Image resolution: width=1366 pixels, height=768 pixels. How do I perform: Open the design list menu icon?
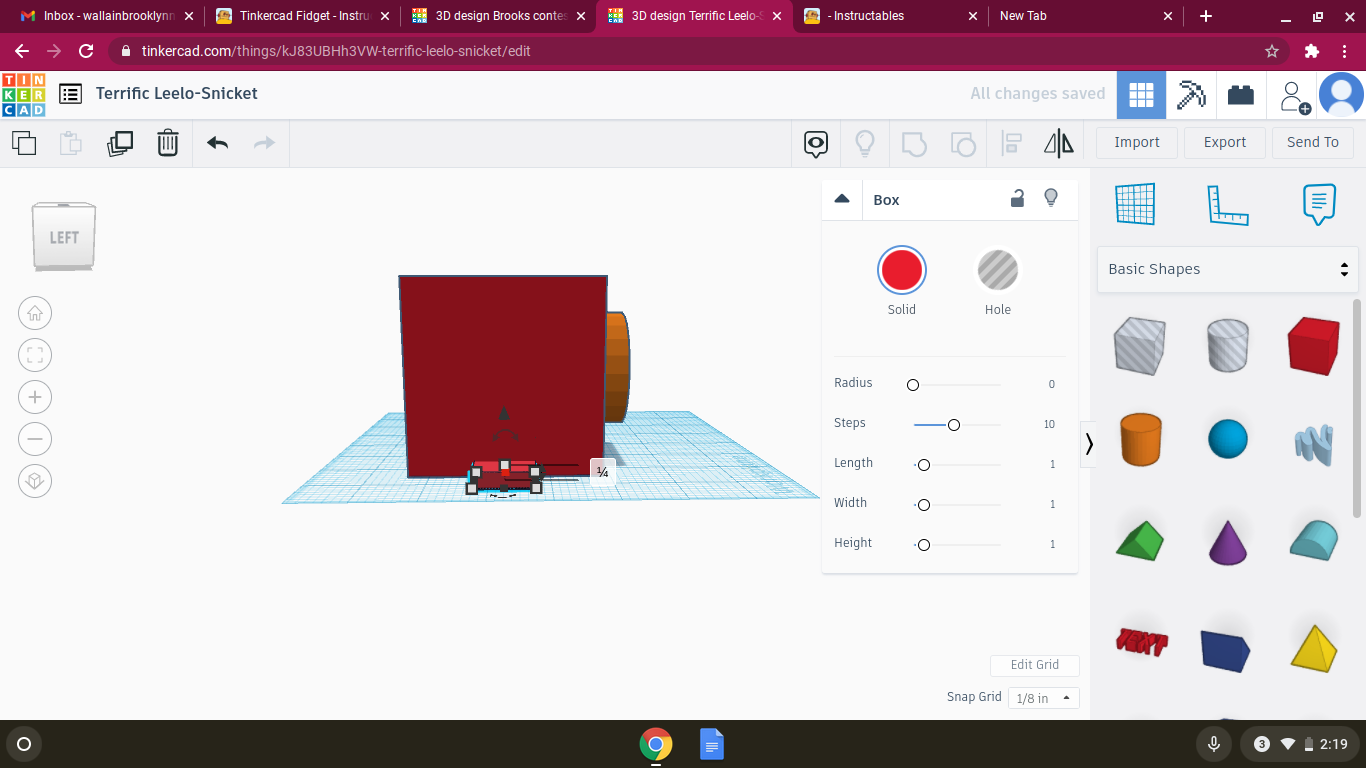[70, 94]
